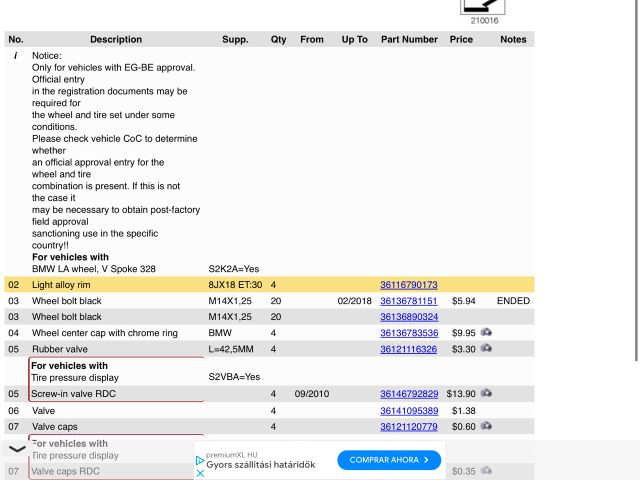Add Wheel center cap to cart
640x480 pixels.
486,333
